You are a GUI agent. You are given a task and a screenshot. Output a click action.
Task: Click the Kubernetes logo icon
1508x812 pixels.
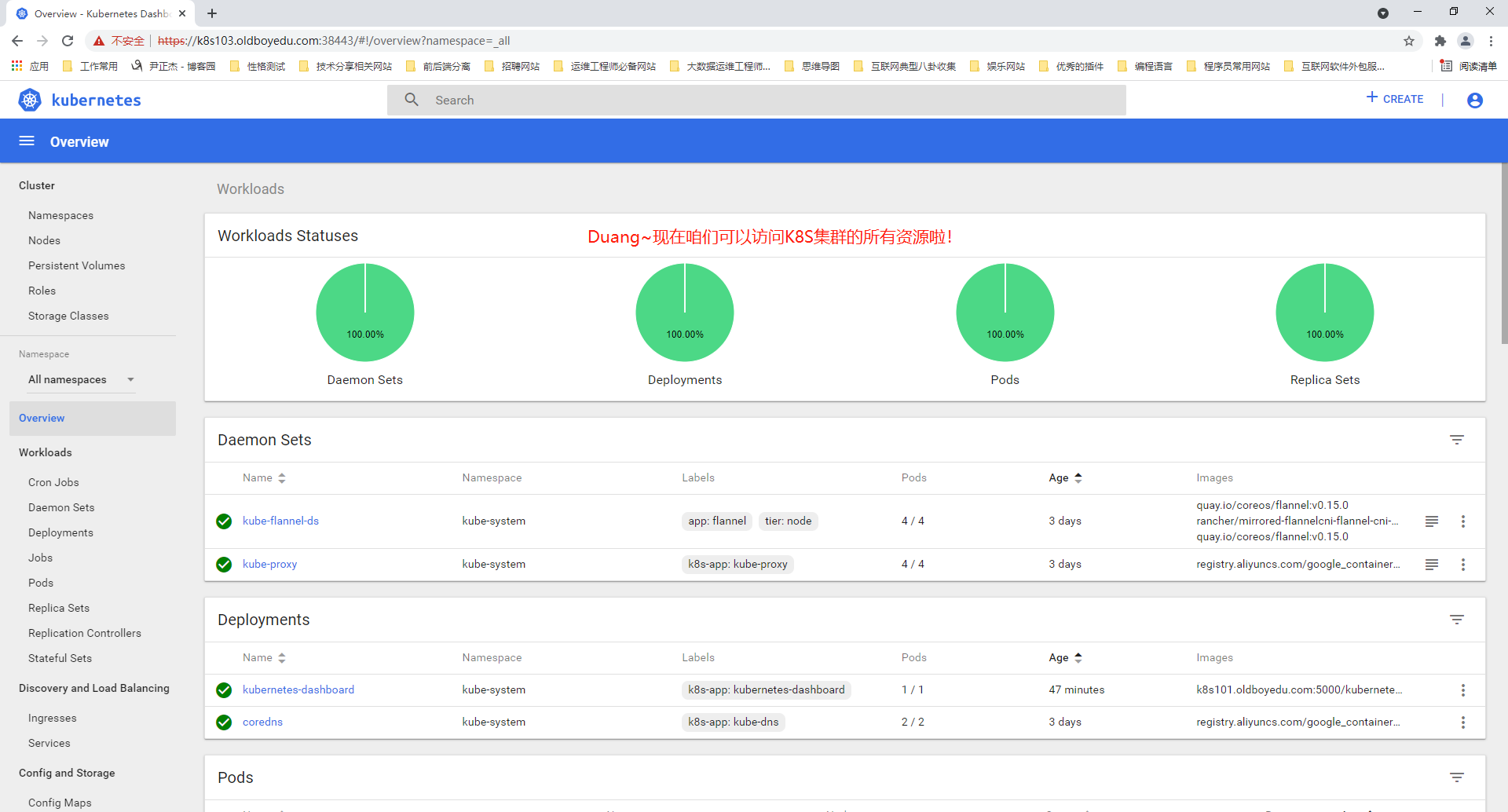tap(30, 100)
